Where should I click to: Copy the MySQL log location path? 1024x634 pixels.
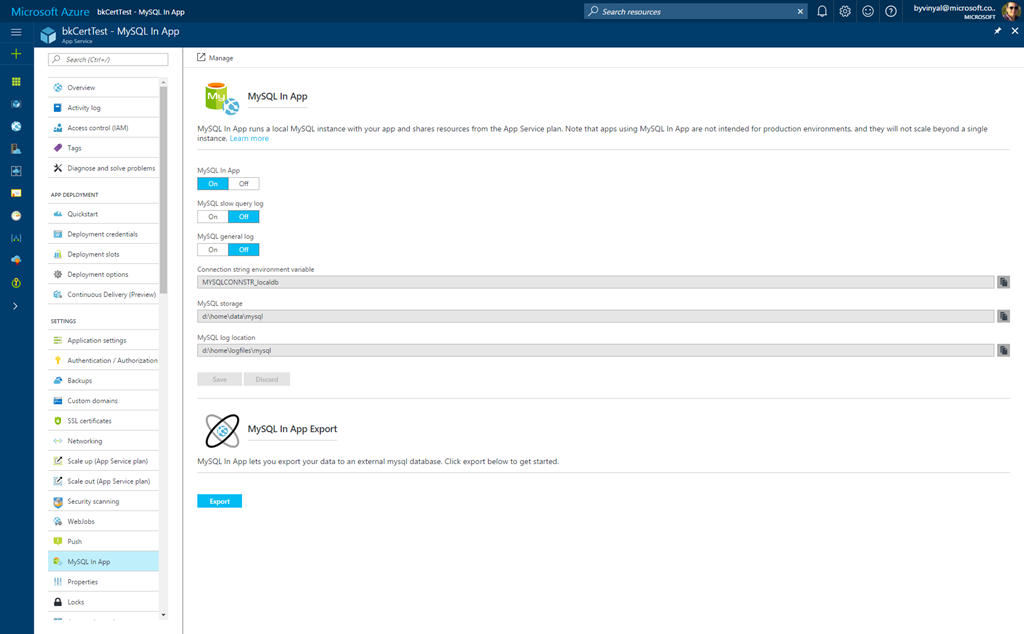pos(1003,350)
